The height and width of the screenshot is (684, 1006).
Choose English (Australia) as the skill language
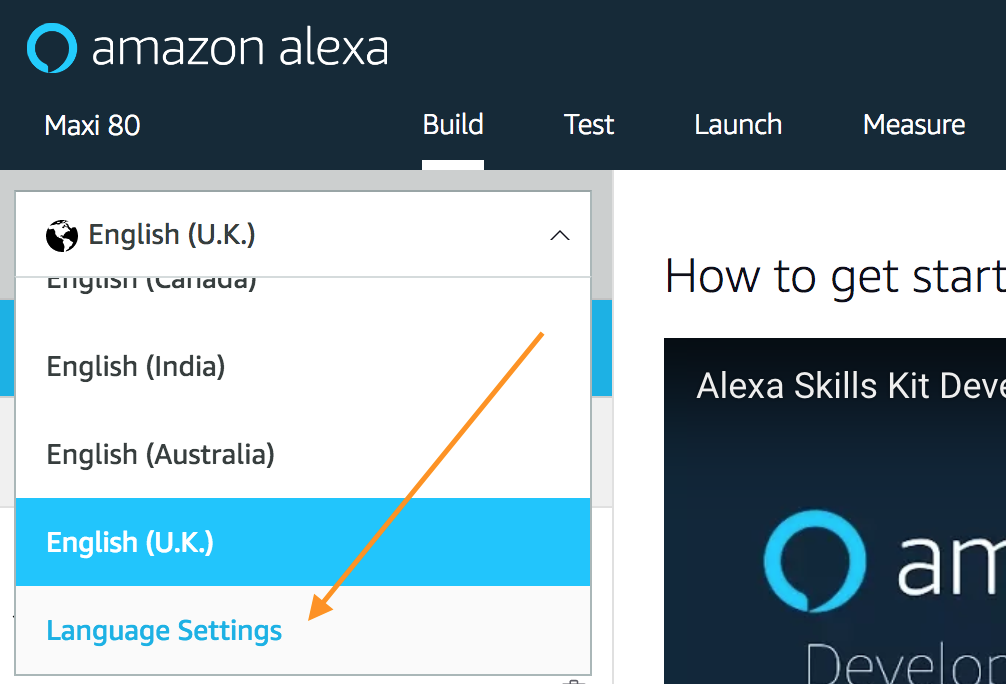point(160,454)
